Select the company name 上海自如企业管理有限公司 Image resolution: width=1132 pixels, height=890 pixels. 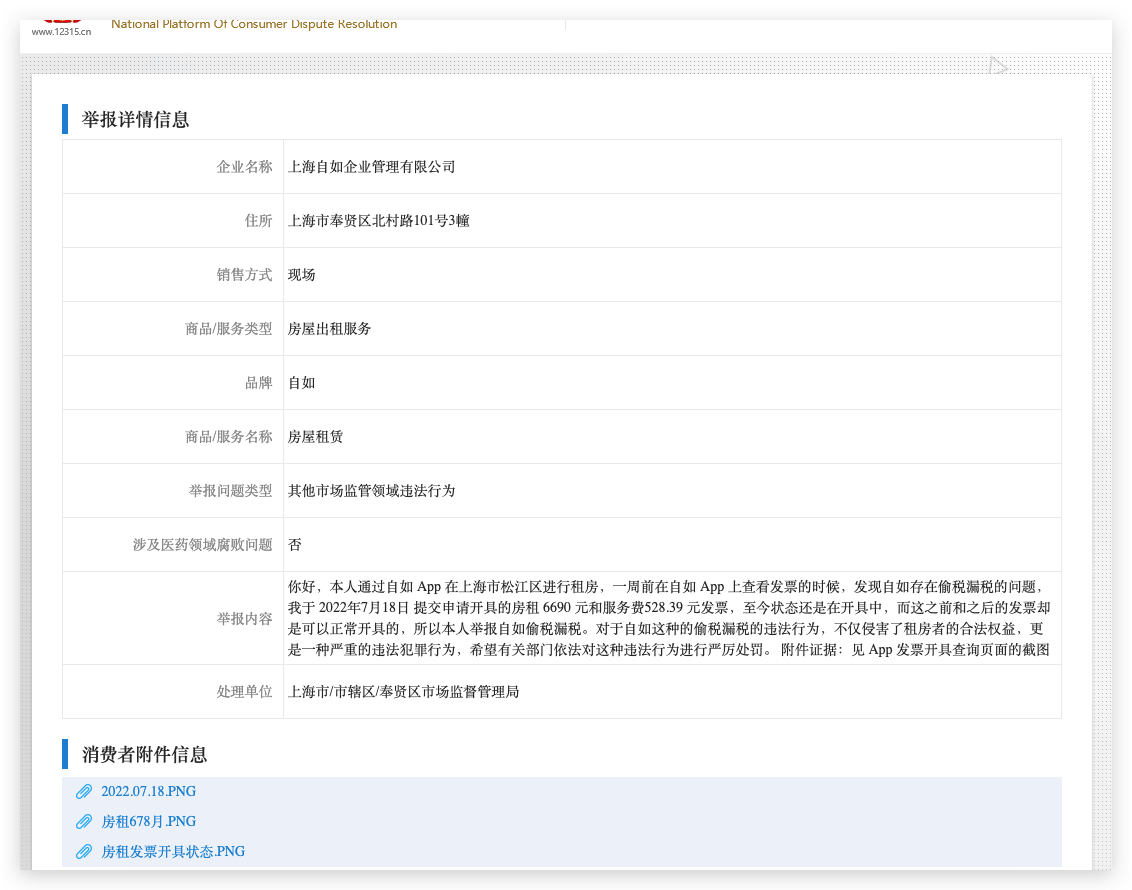point(371,167)
